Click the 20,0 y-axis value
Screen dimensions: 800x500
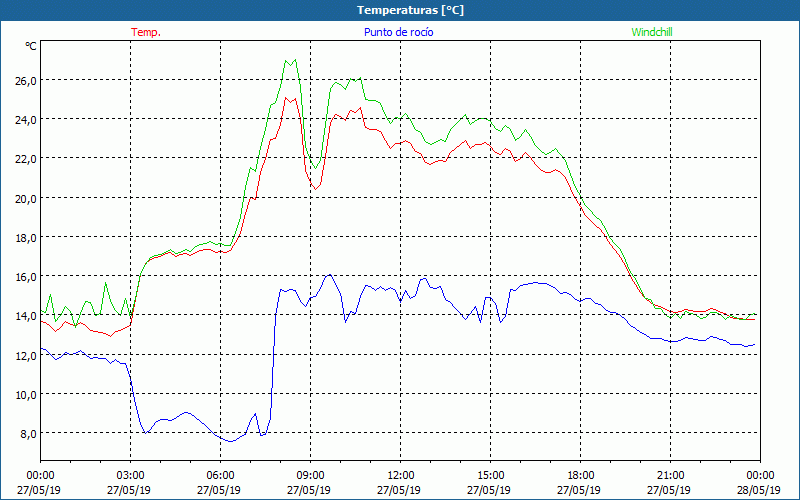25,198
